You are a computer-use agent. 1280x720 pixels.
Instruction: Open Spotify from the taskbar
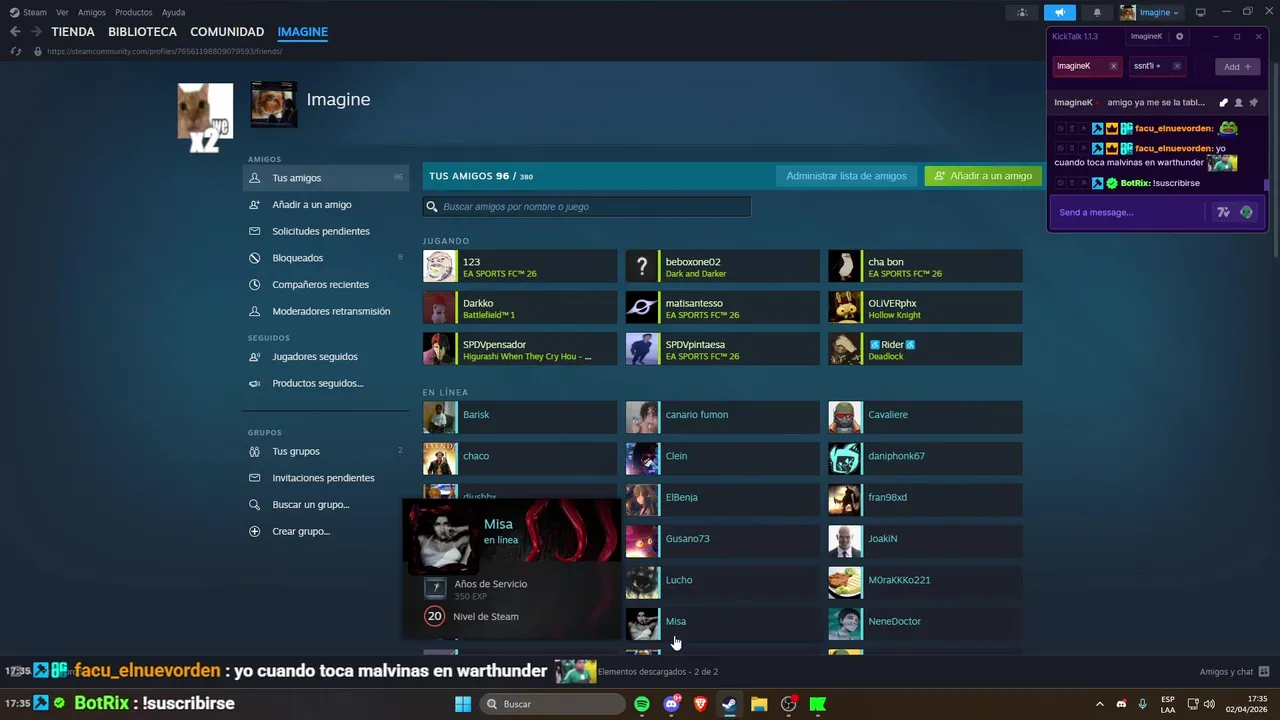pyautogui.click(x=642, y=704)
